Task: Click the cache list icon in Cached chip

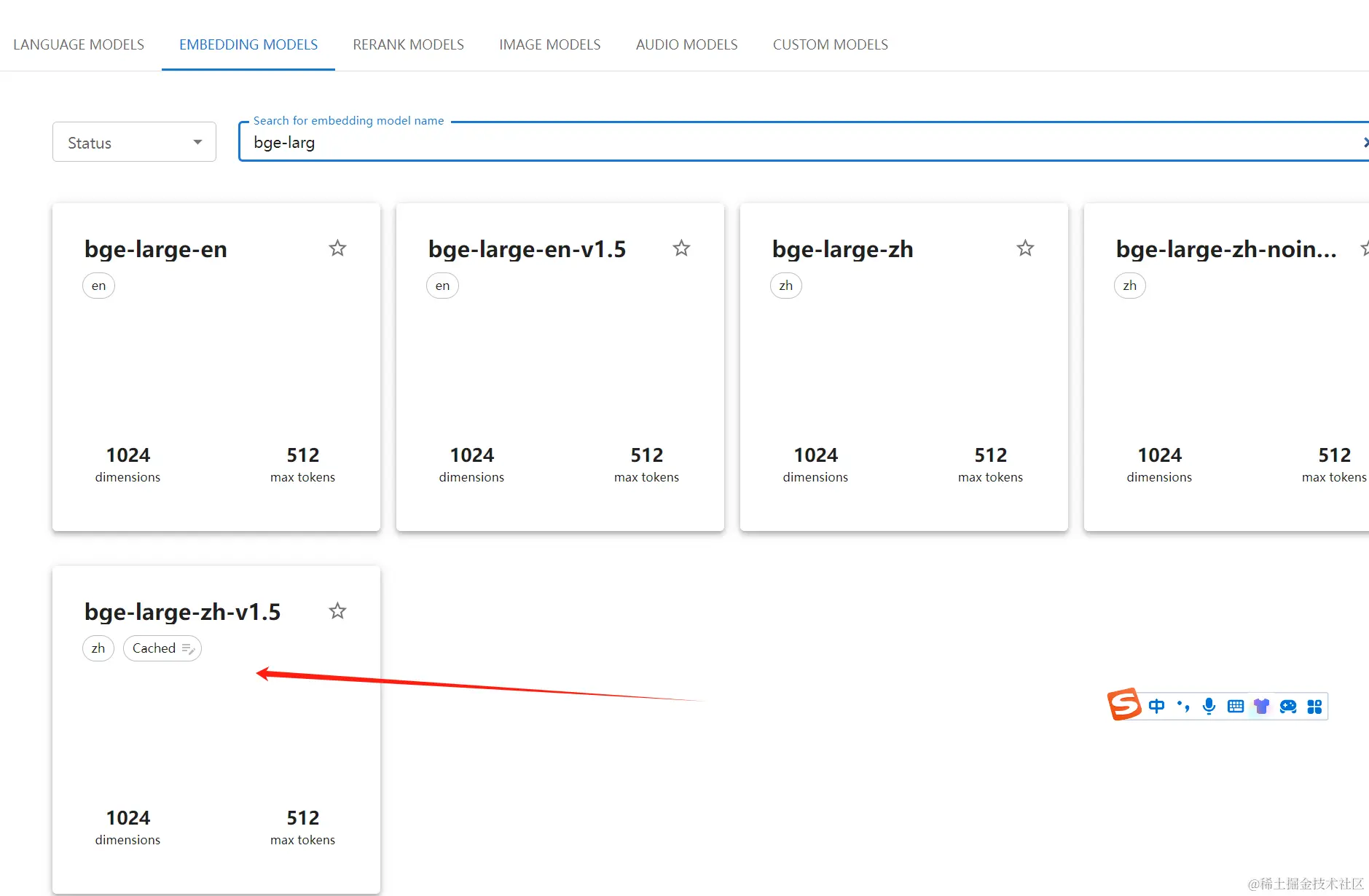Action: pyautogui.click(x=188, y=648)
